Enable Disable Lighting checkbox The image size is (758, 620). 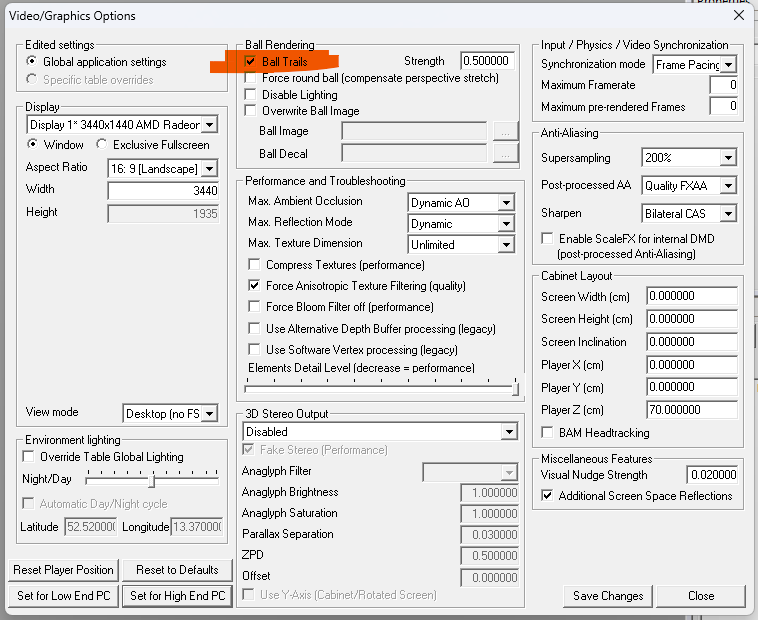[x=251, y=94]
